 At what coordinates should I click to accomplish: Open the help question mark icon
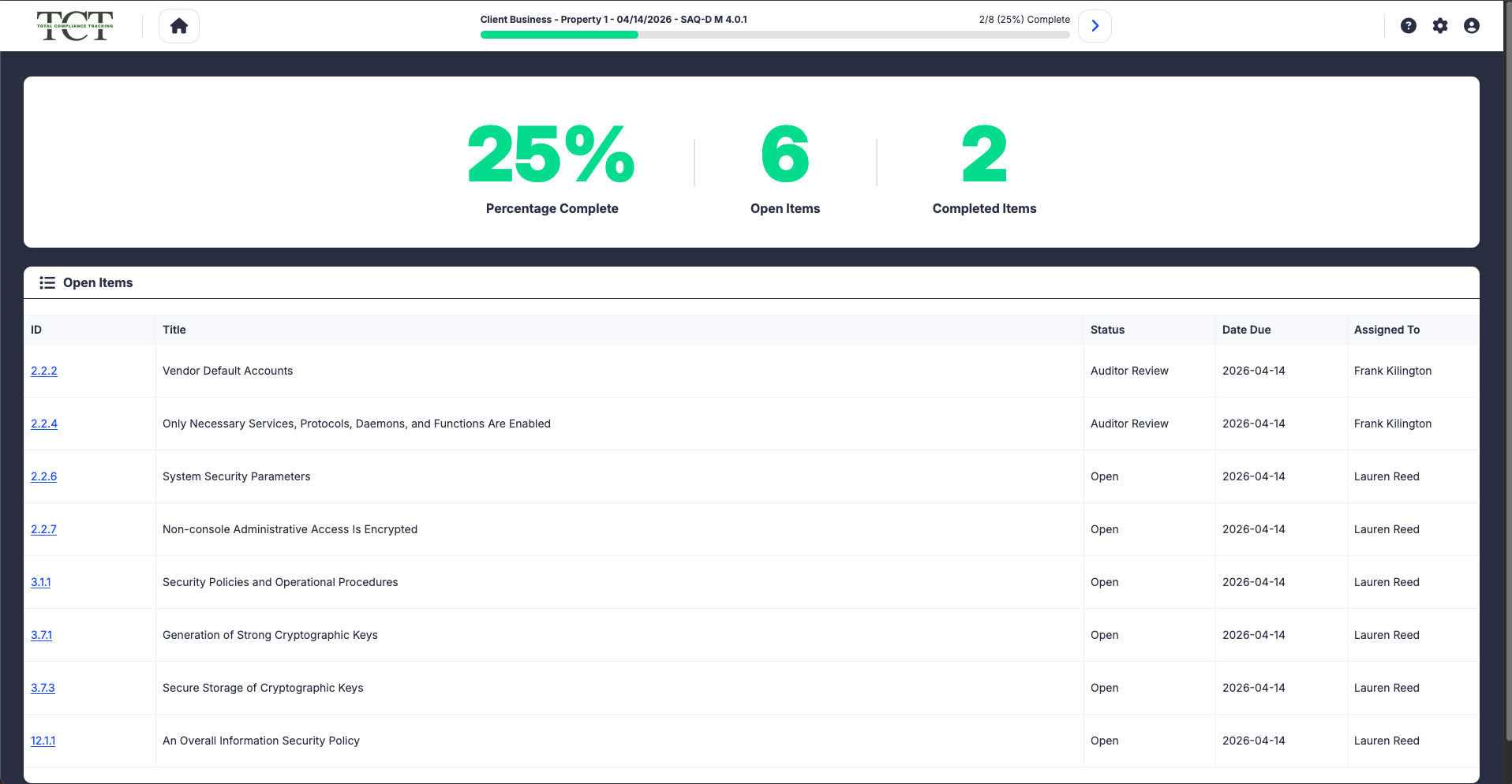click(x=1408, y=26)
